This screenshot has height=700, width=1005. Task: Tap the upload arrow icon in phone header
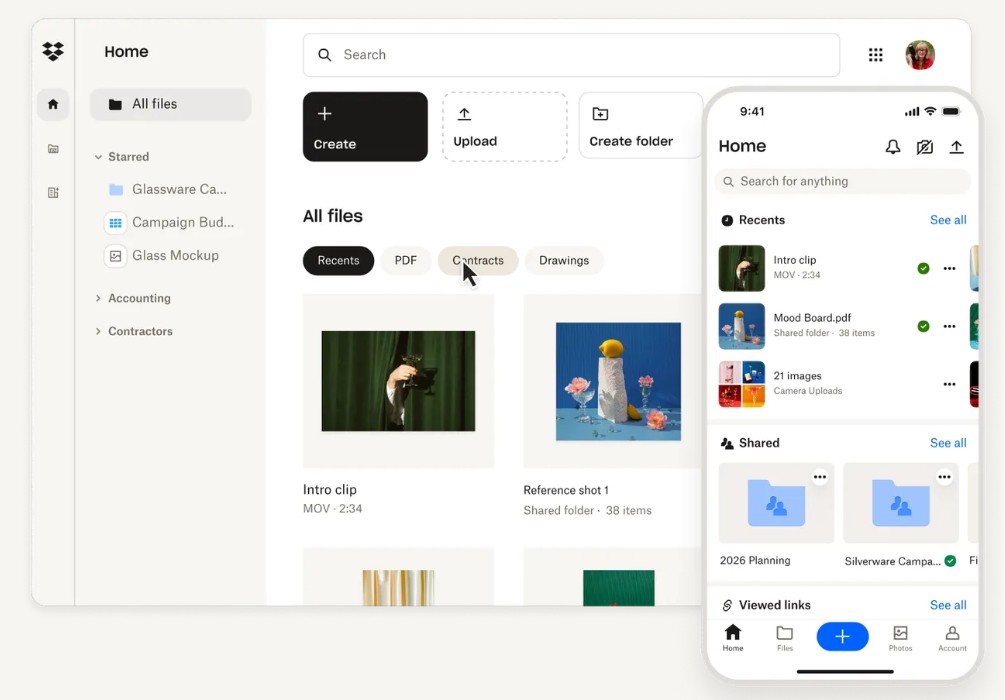click(956, 147)
